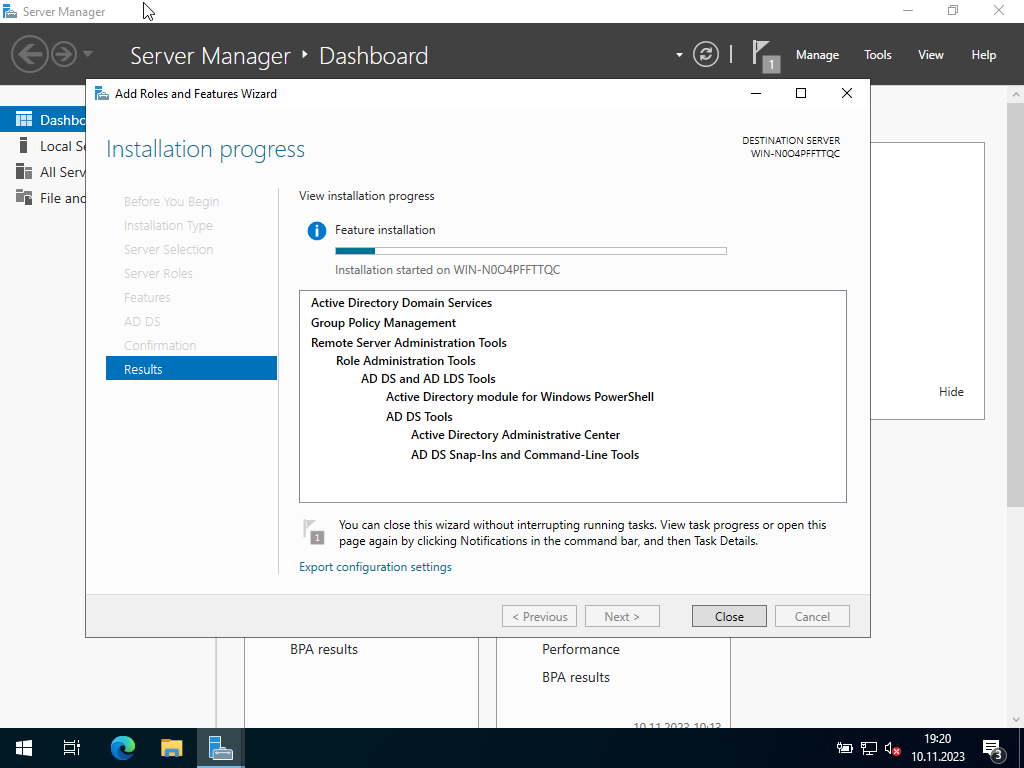Open the View menu

pos(931,55)
